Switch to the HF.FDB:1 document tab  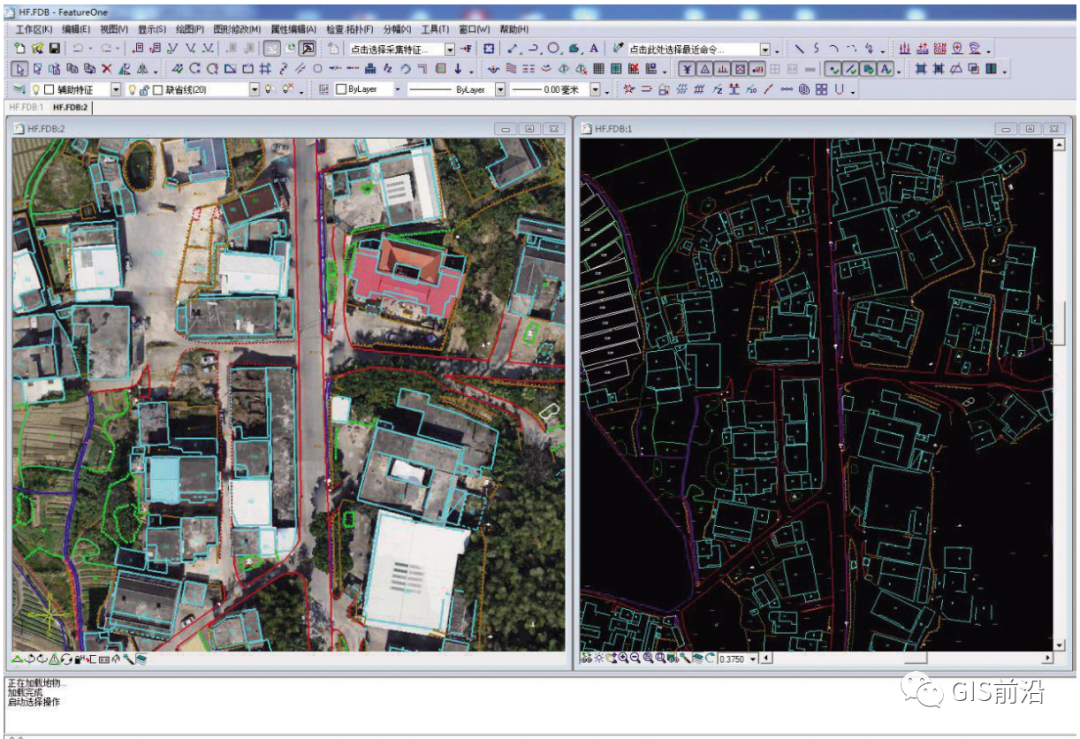[x=26, y=107]
